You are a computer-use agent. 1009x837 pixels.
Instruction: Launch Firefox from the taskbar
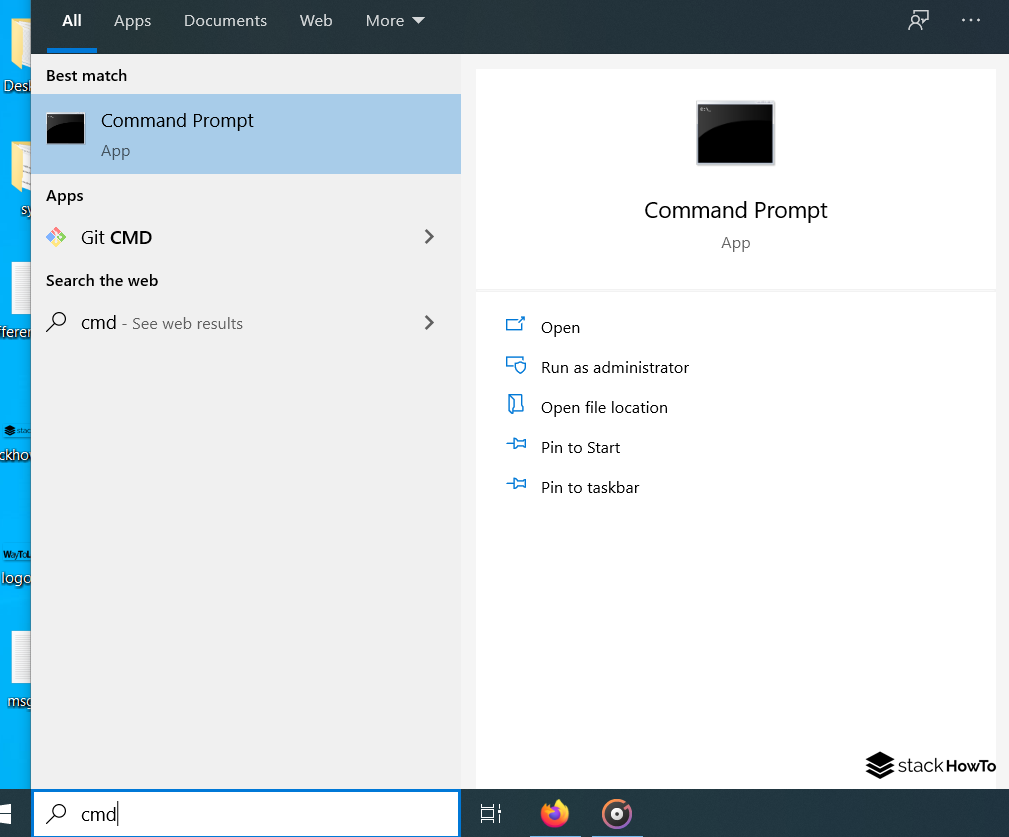pyautogui.click(x=555, y=814)
